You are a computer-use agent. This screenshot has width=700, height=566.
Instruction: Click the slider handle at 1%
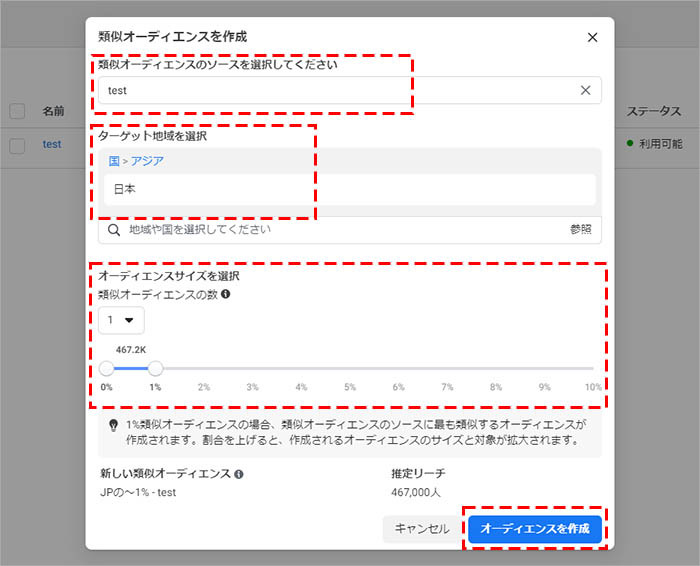[155, 368]
